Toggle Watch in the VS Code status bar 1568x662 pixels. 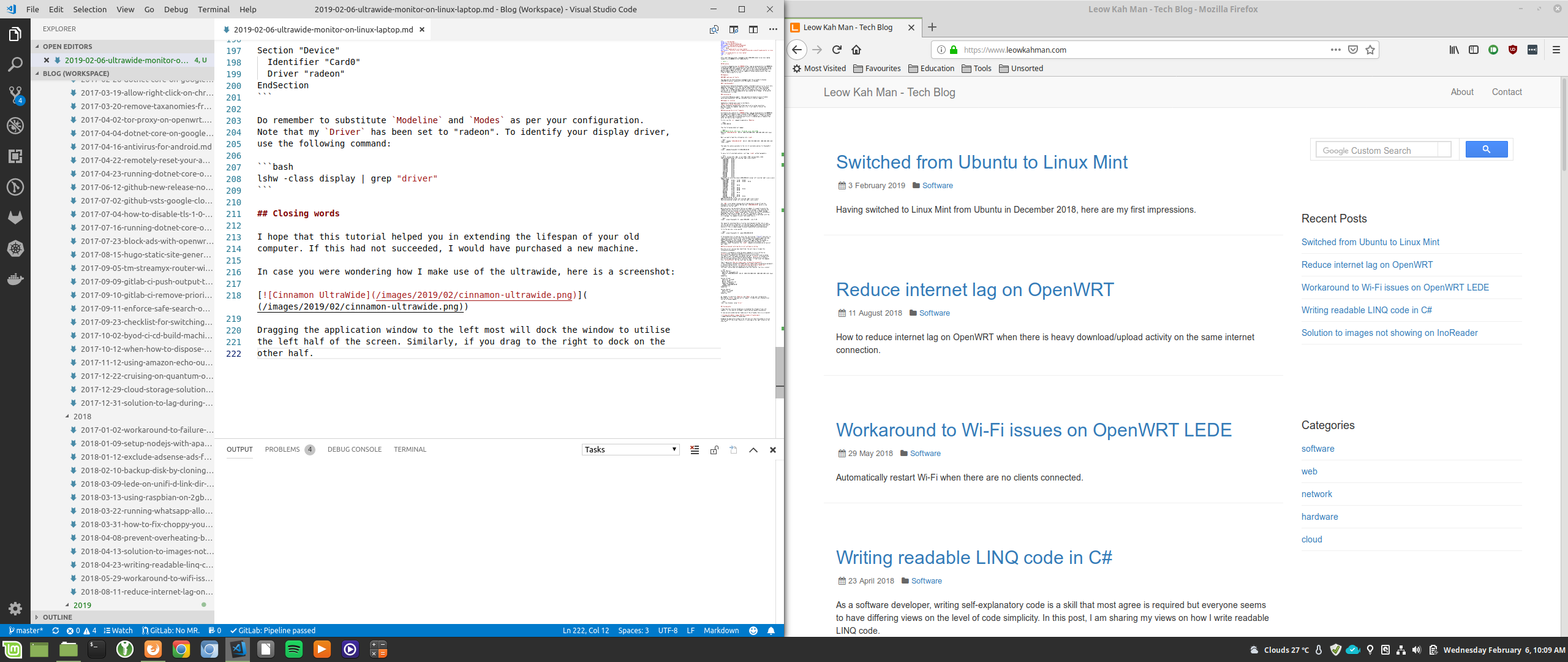coord(118,630)
